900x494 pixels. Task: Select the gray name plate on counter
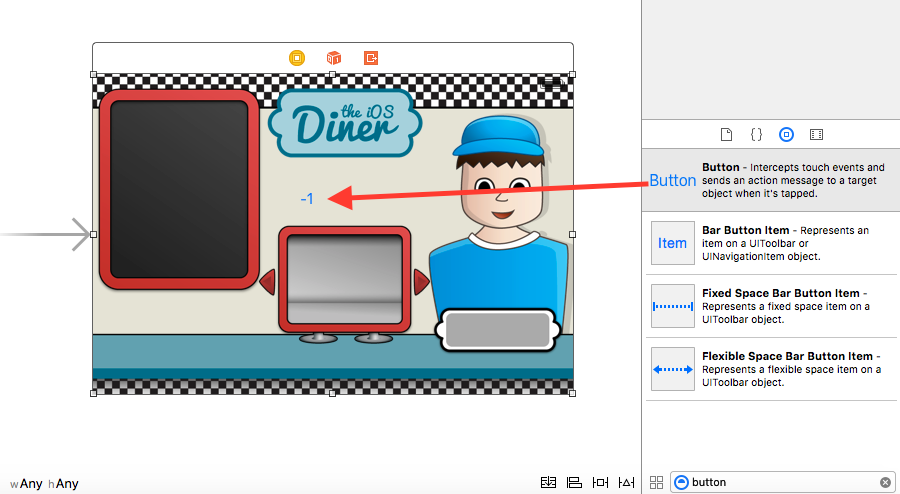[x=498, y=330]
